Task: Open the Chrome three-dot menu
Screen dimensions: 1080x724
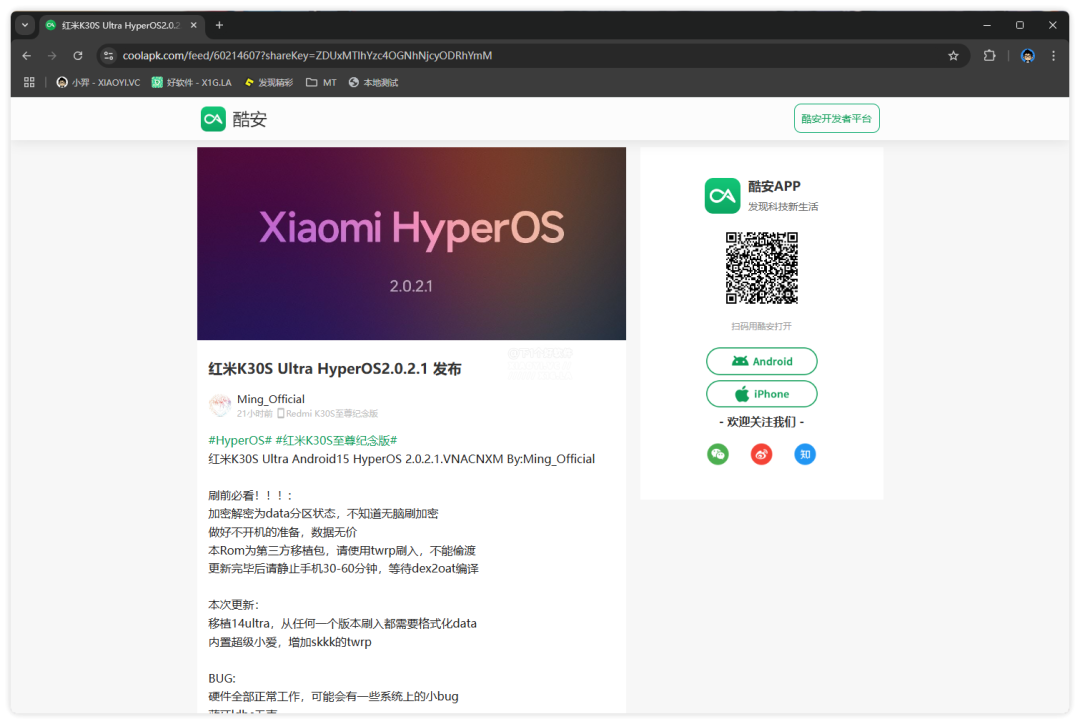Action: coord(1053,56)
